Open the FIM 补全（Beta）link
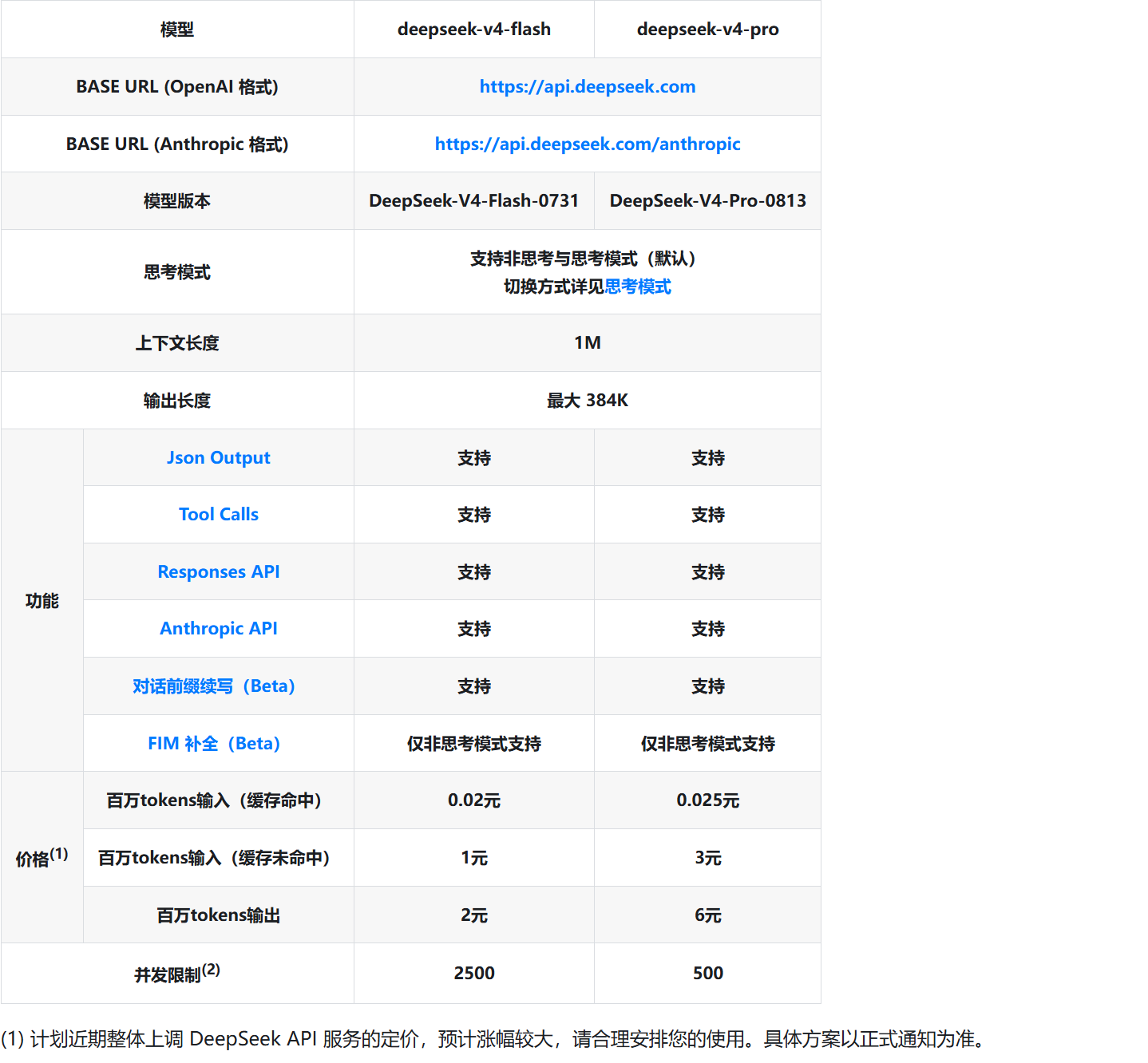 (214, 743)
